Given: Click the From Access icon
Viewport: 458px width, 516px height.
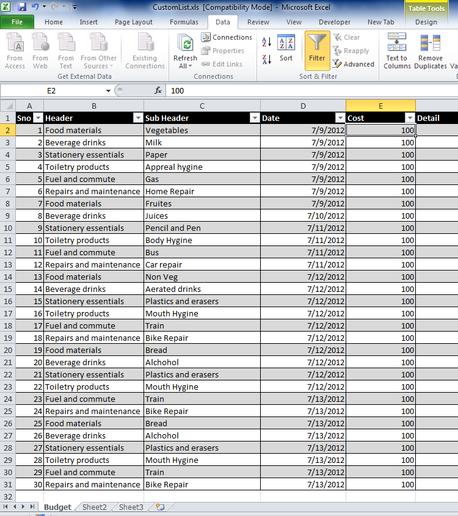Looking at the screenshot, I should click(15, 51).
